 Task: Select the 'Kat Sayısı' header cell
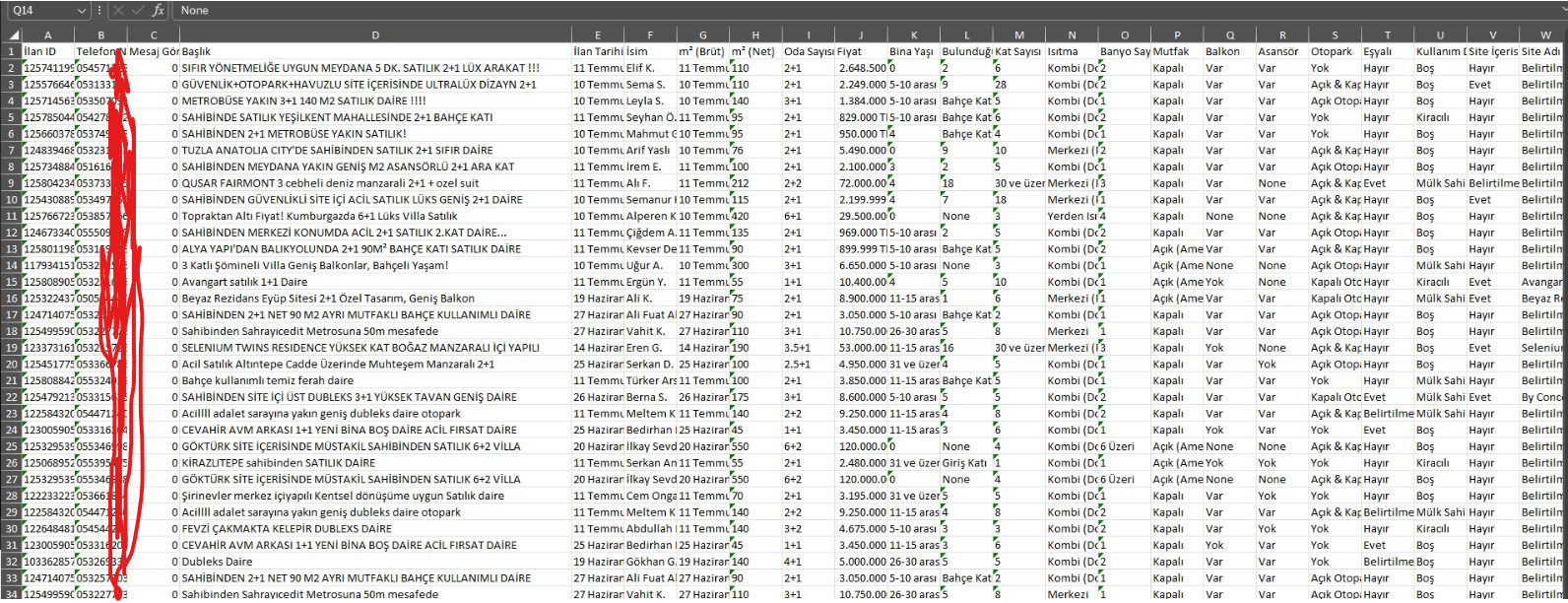pyautogui.click(x=1019, y=51)
